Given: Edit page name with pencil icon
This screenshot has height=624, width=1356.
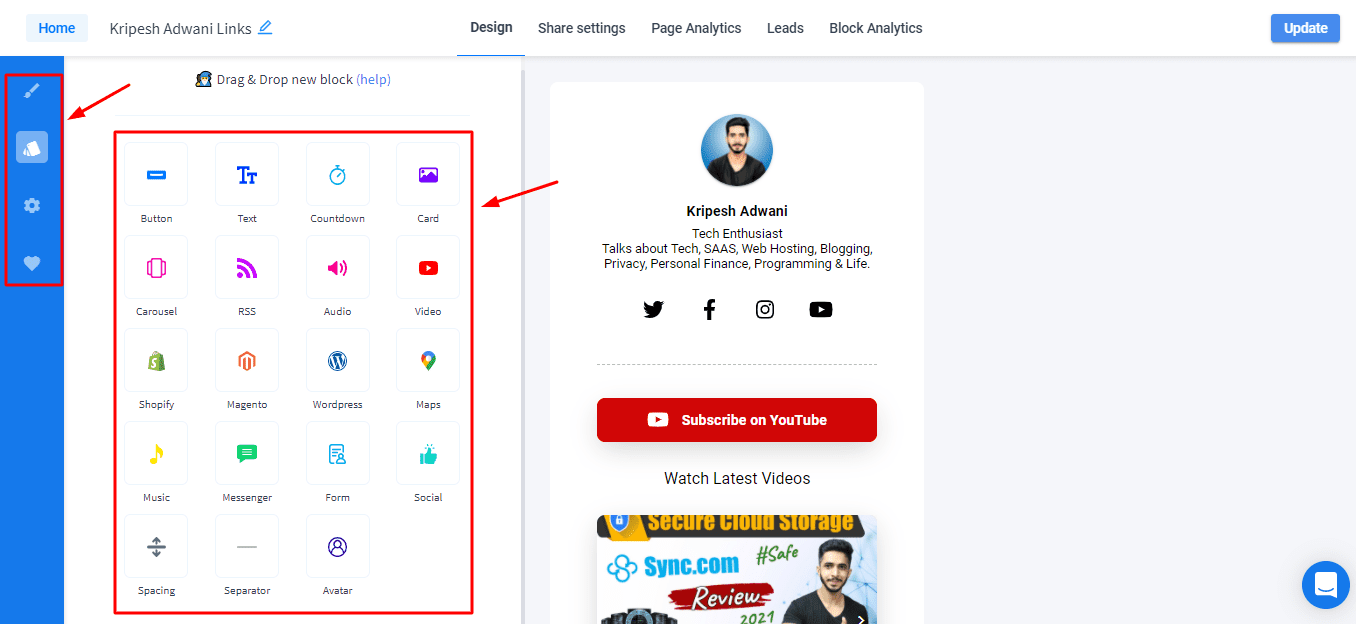Looking at the screenshot, I should (x=265, y=28).
